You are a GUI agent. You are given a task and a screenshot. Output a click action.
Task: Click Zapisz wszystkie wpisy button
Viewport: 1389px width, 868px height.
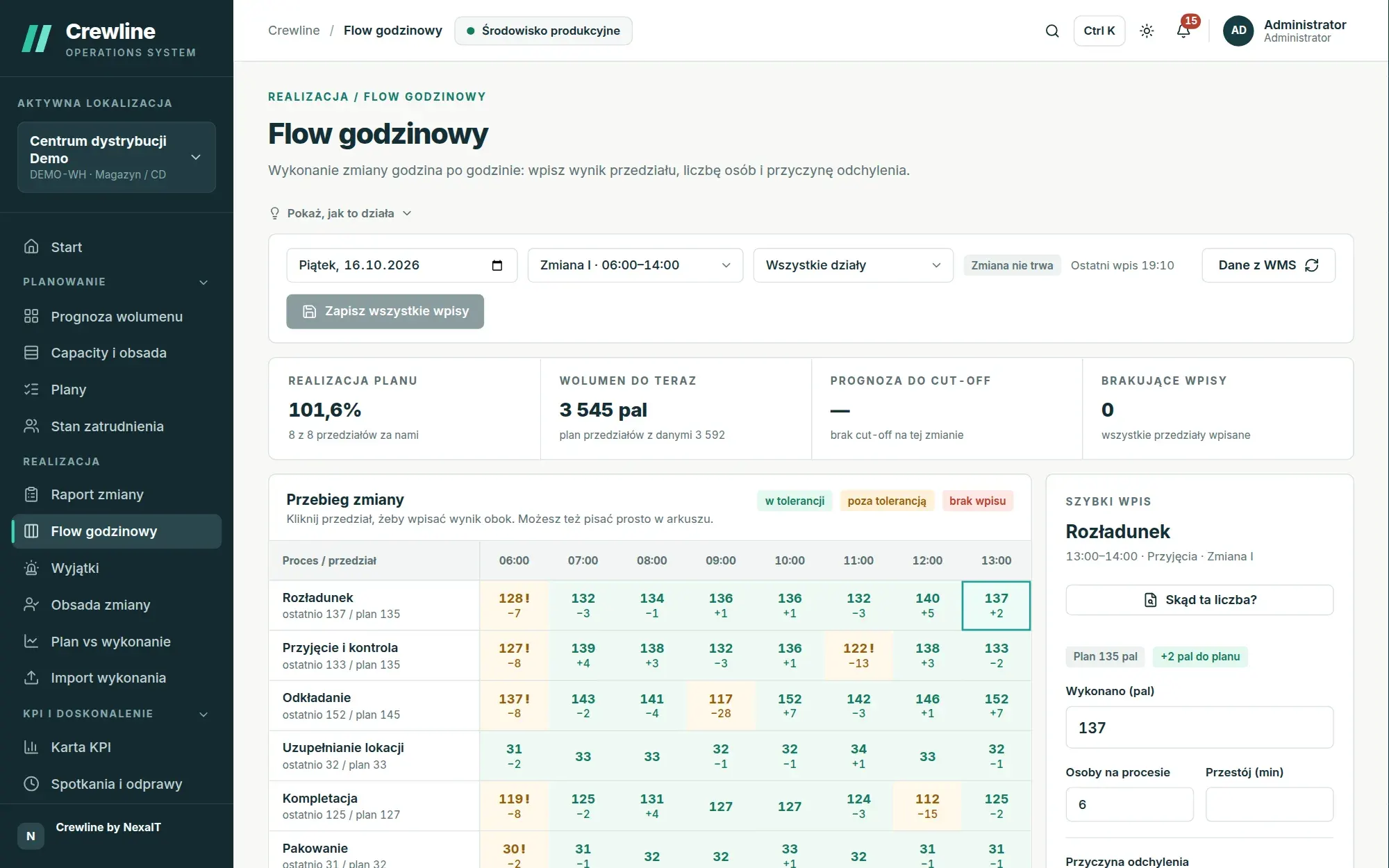385,311
